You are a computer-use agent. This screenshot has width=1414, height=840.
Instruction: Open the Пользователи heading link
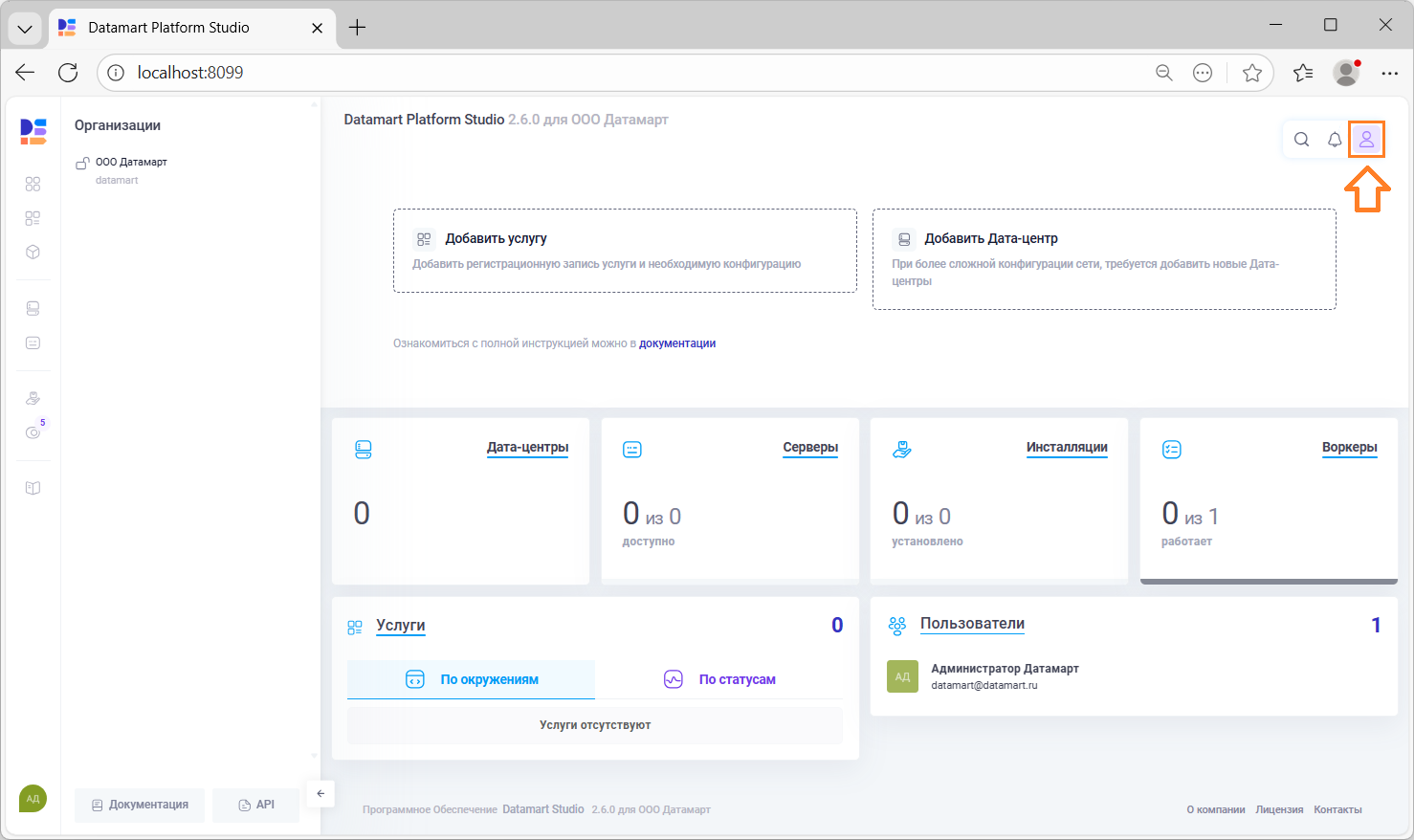(972, 624)
